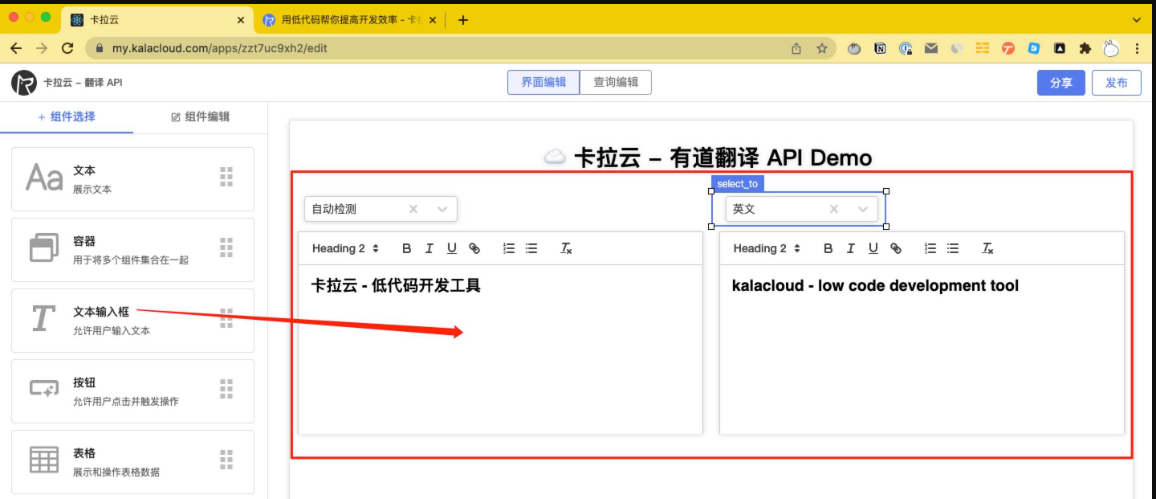1156x499 pixels.
Task: Open the tab search chevron in Chrome
Action: (1136, 20)
